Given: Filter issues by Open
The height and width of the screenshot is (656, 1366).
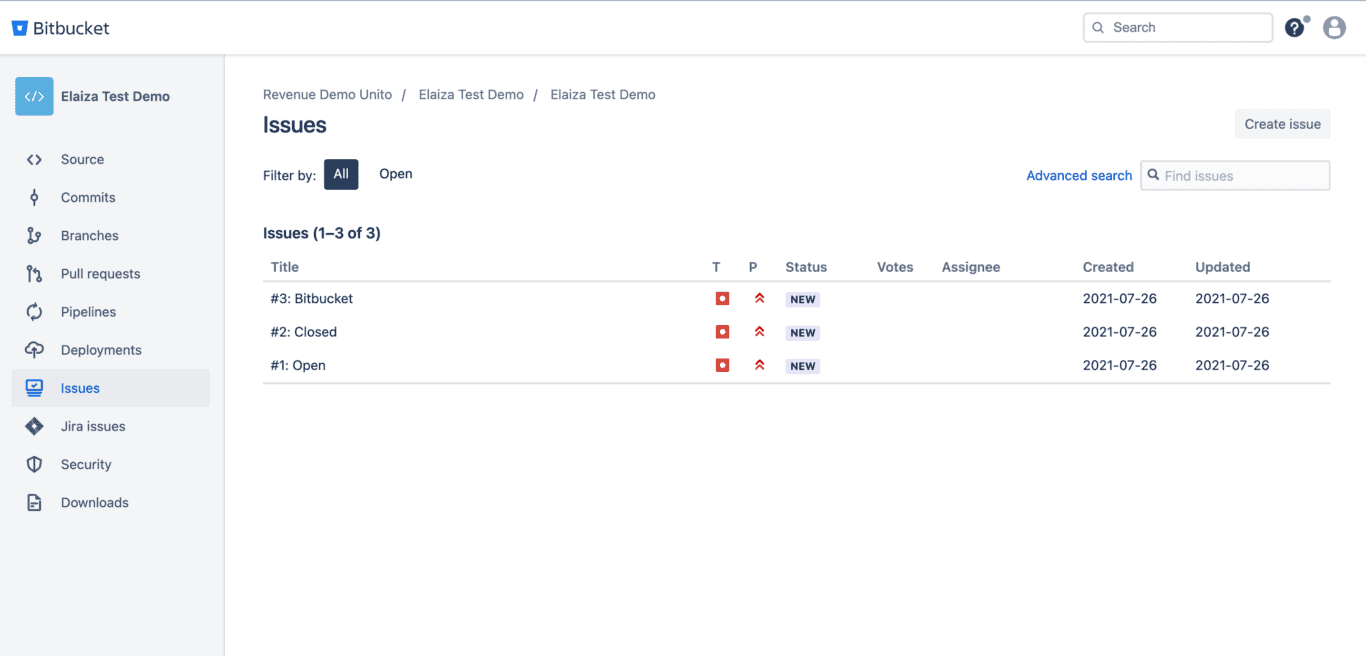Looking at the screenshot, I should click(x=396, y=174).
